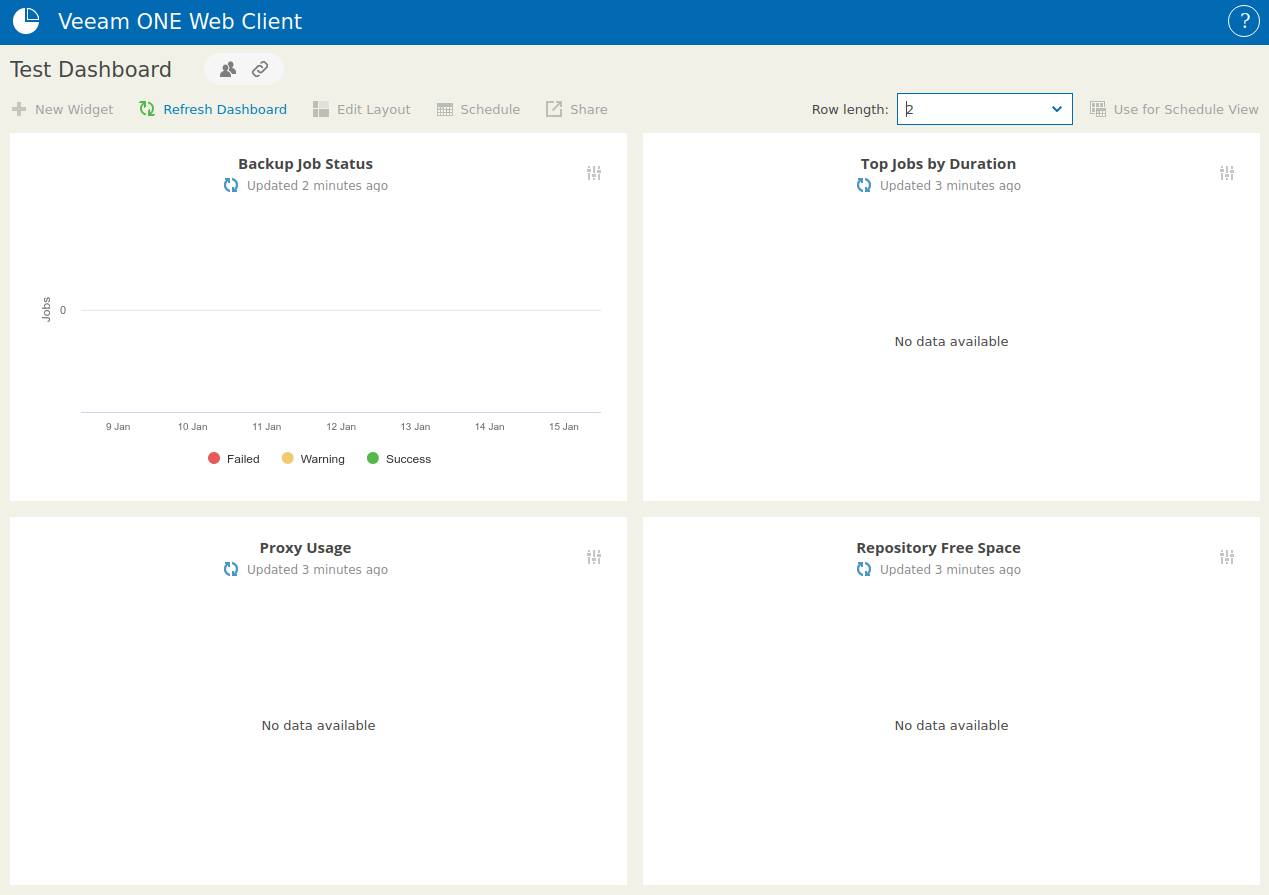
Task: Click the Proxy Usage widget title
Action: (305, 548)
